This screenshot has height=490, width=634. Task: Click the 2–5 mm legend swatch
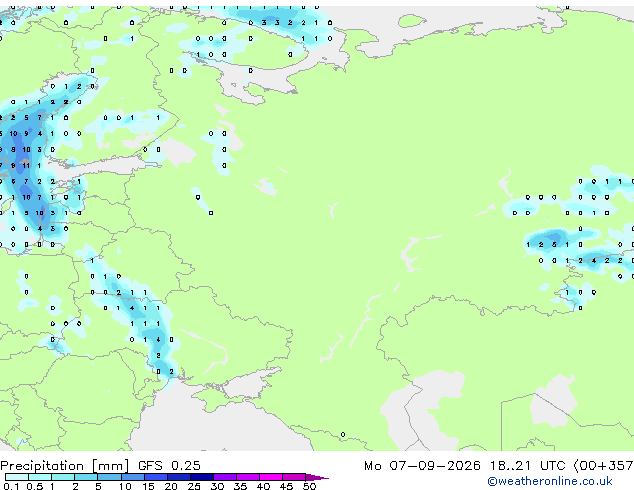pyautogui.click(x=86, y=477)
